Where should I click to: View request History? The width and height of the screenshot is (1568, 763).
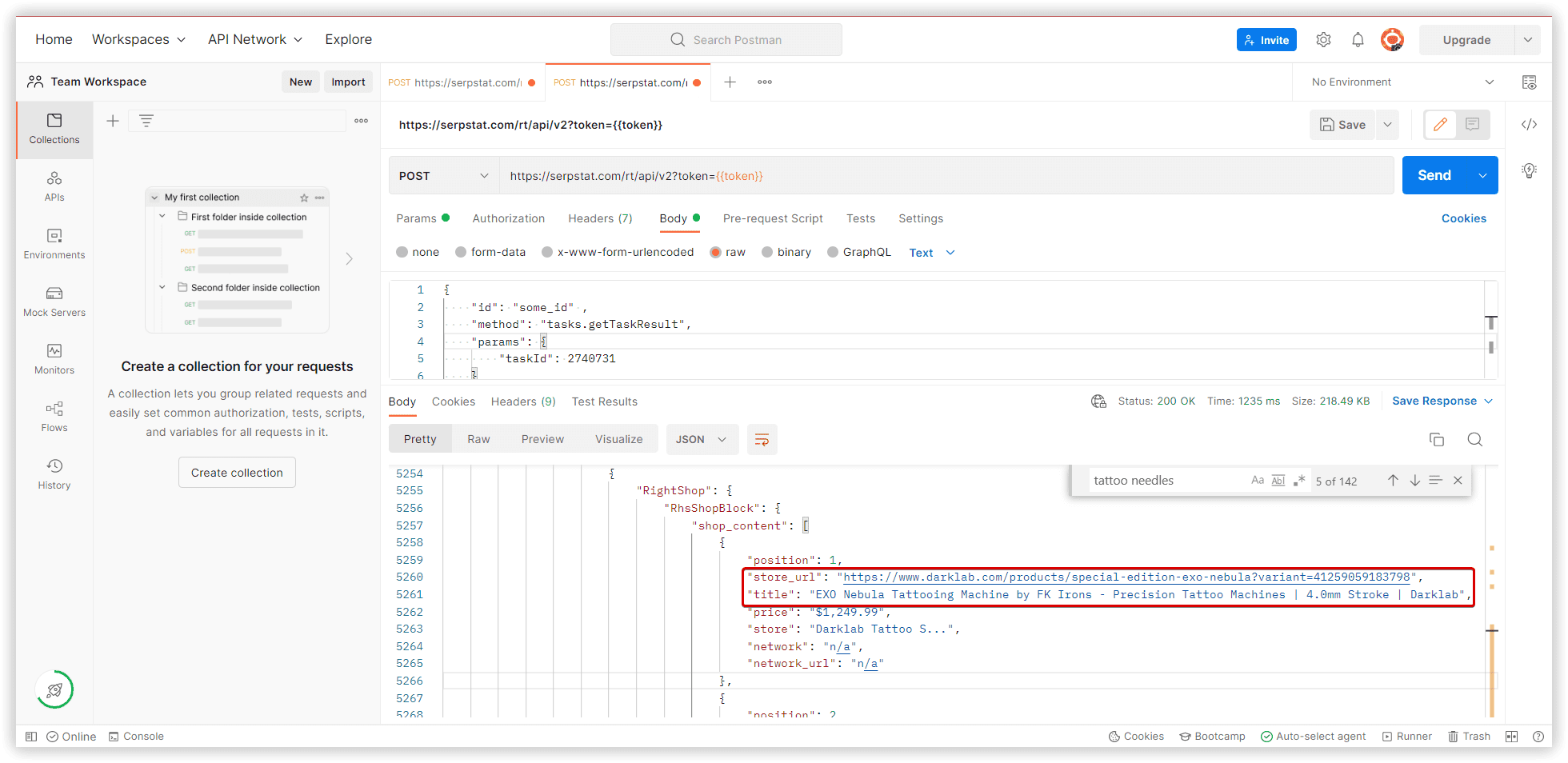[54, 473]
